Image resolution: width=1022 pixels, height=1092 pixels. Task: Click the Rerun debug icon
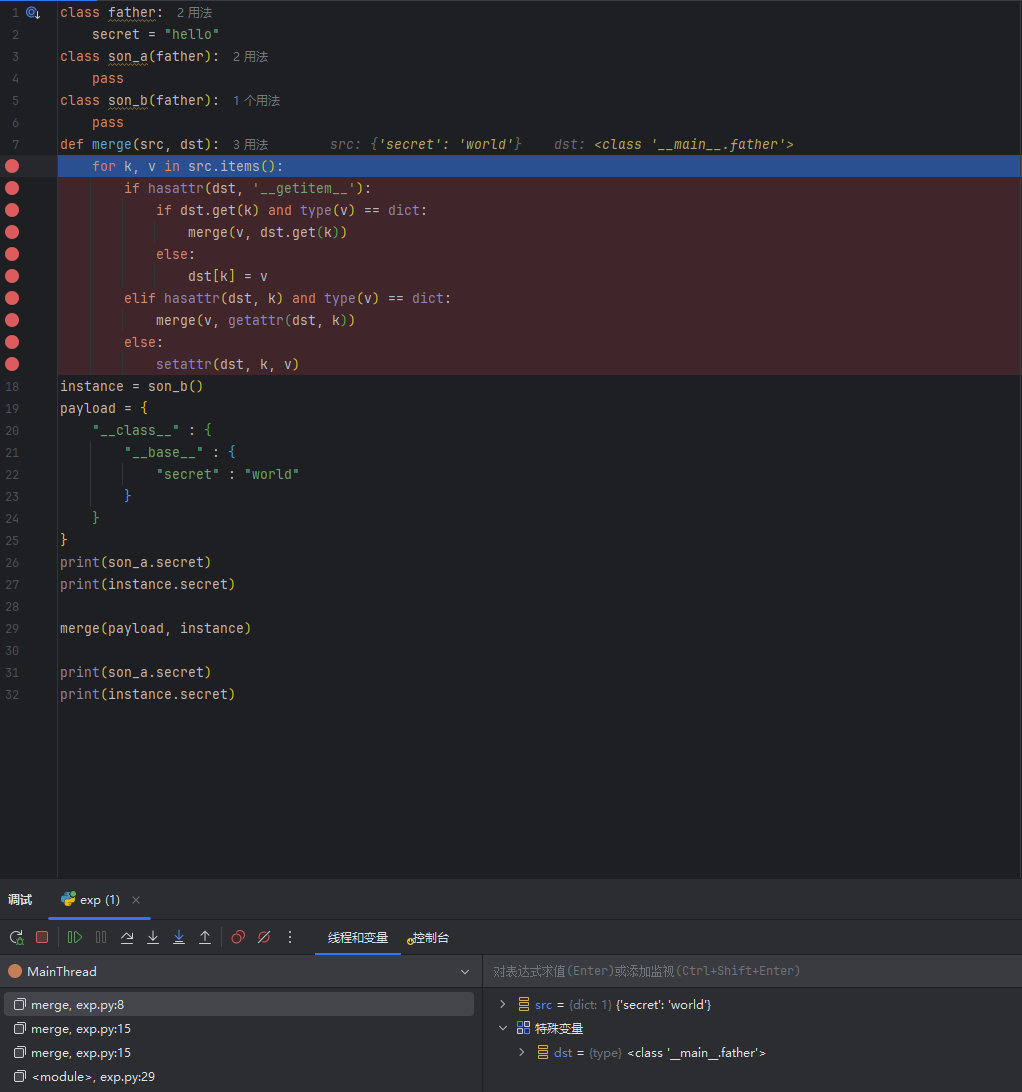(x=16, y=937)
